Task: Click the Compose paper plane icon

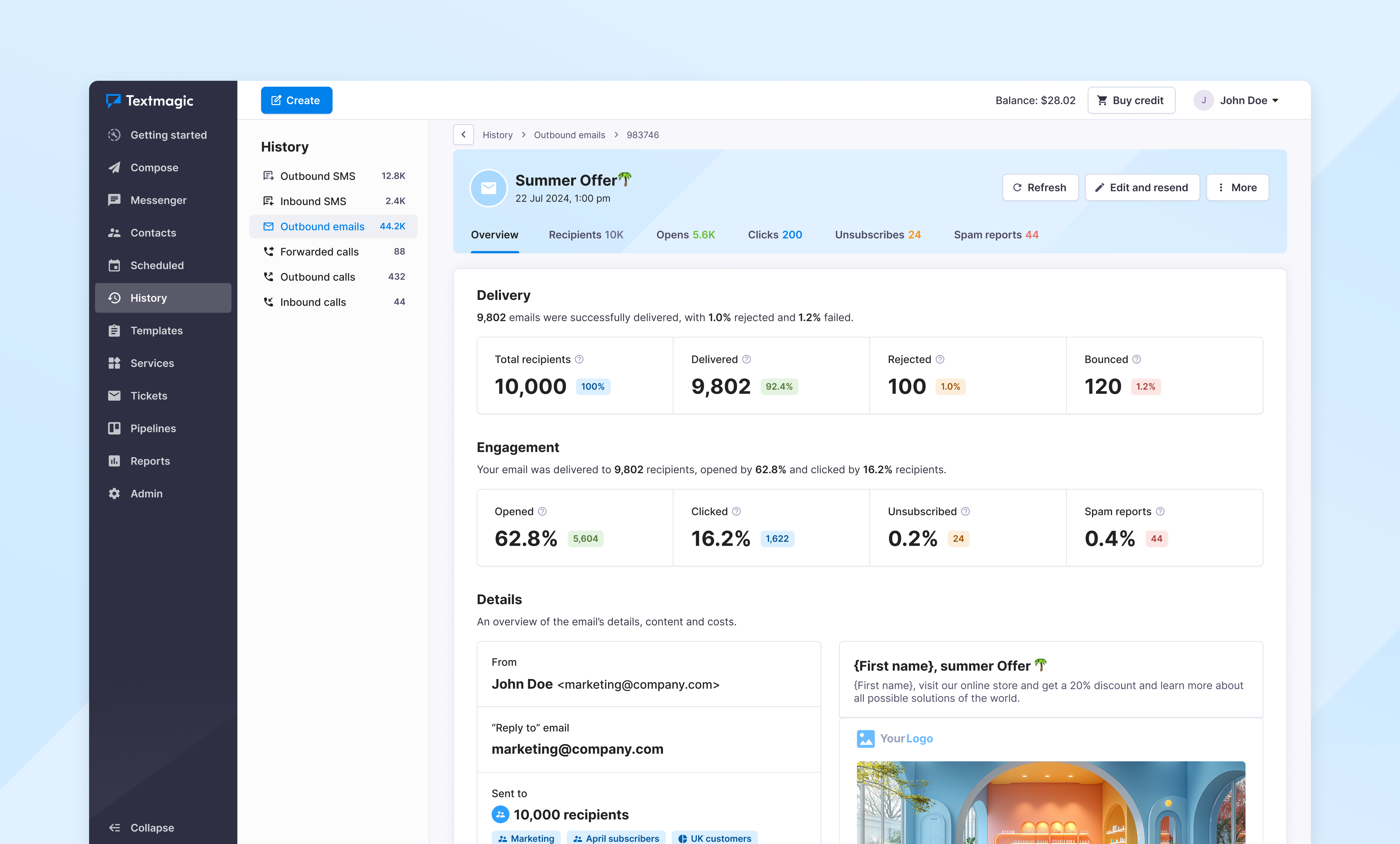Action: pyautogui.click(x=114, y=168)
